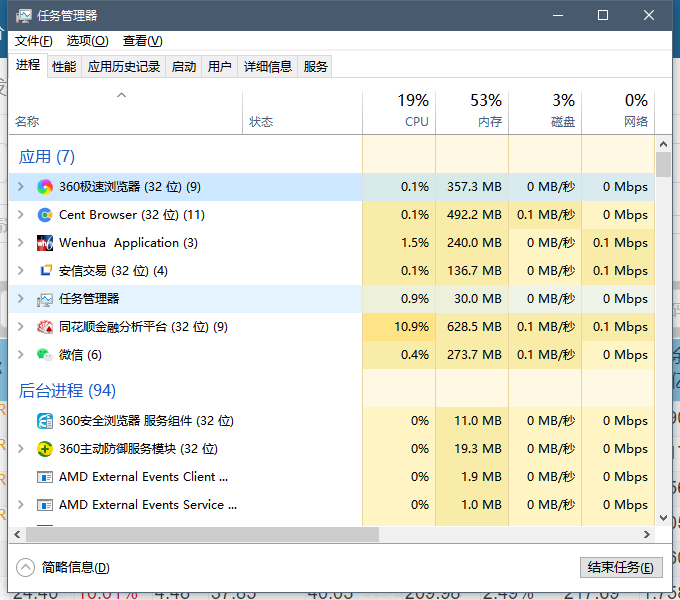Sort by the 名称 column header

click(x=125, y=113)
